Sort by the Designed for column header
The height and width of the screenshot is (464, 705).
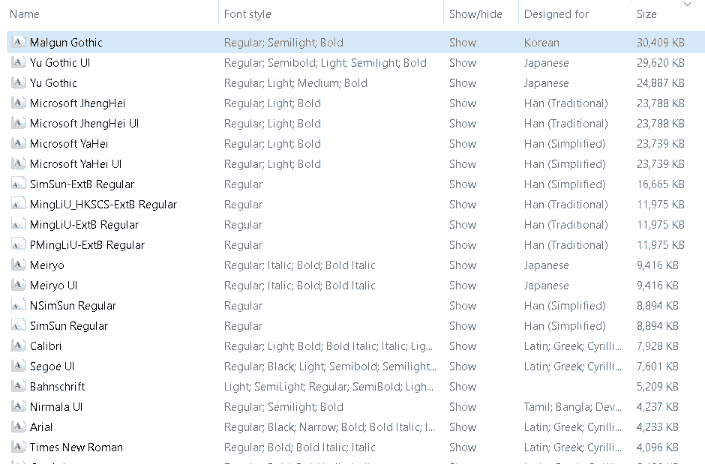[557, 14]
